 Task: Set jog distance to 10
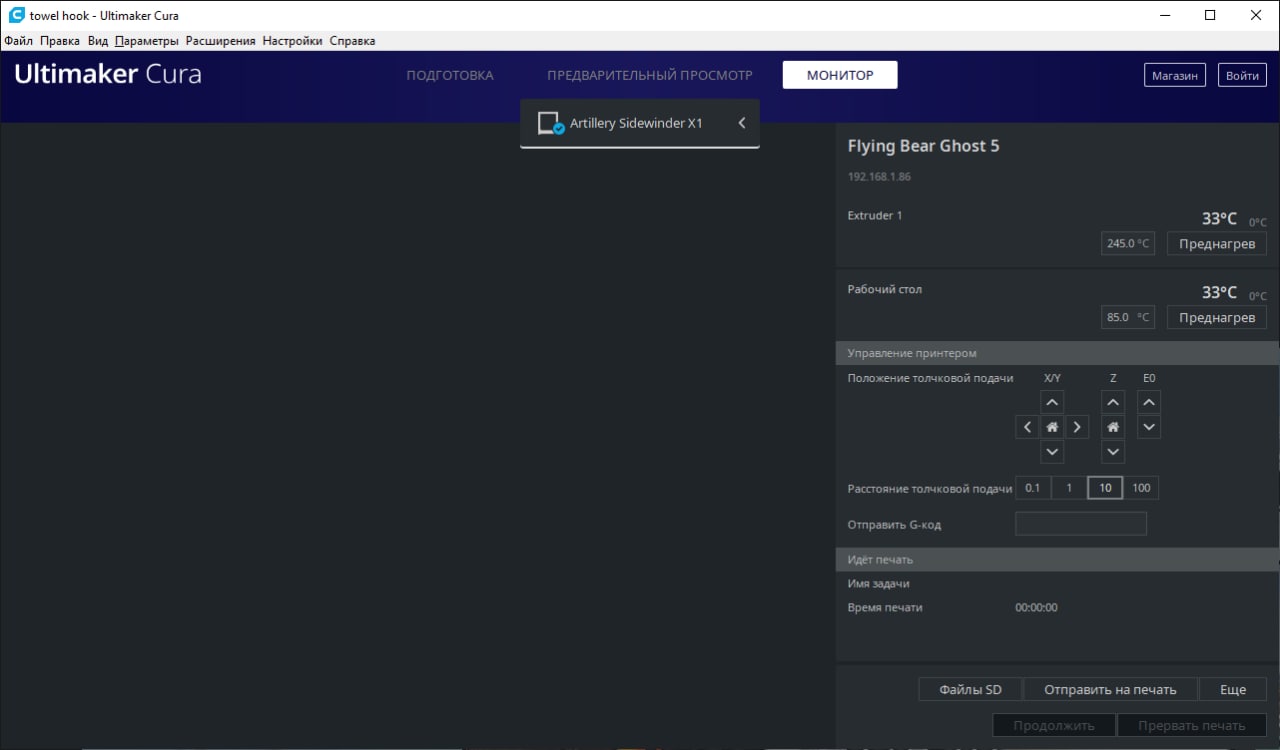pos(1105,488)
